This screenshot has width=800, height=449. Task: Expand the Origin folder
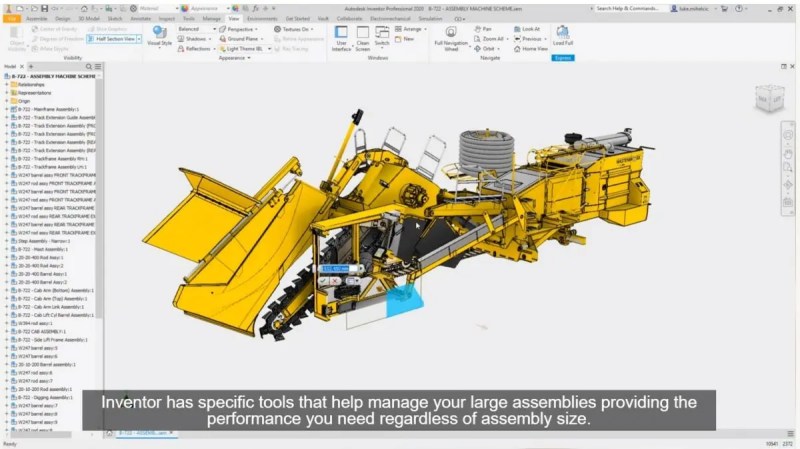point(7,101)
